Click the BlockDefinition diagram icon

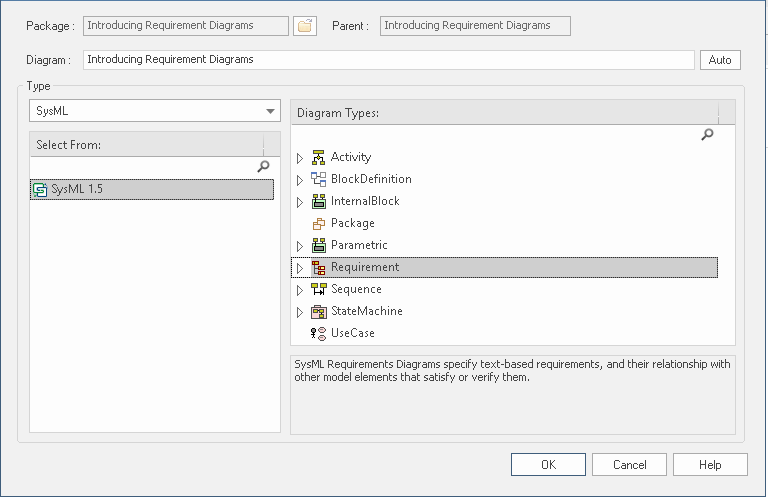[x=319, y=179]
